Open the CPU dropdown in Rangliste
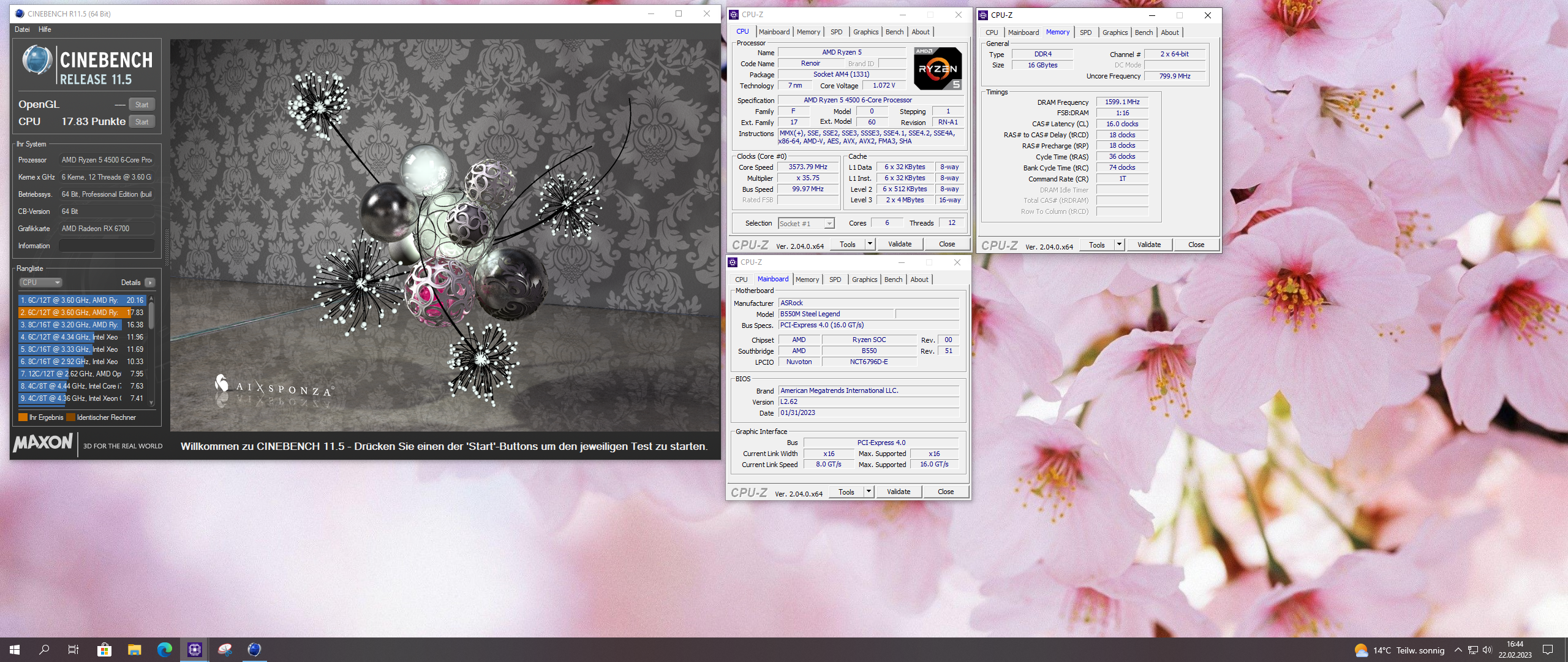The width and height of the screenshot is (1568, 662). point(40,283)
